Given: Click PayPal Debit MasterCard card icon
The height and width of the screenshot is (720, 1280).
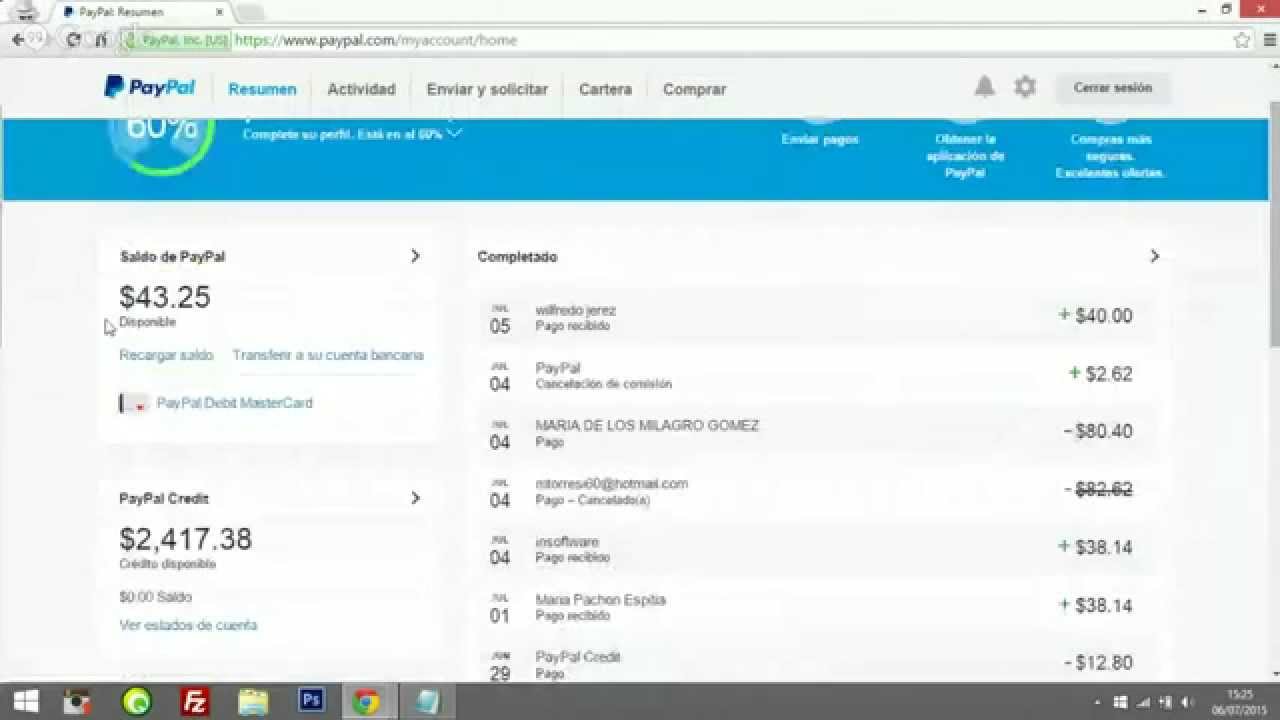Looking at the screenshot, I should [x=134, y=403].
